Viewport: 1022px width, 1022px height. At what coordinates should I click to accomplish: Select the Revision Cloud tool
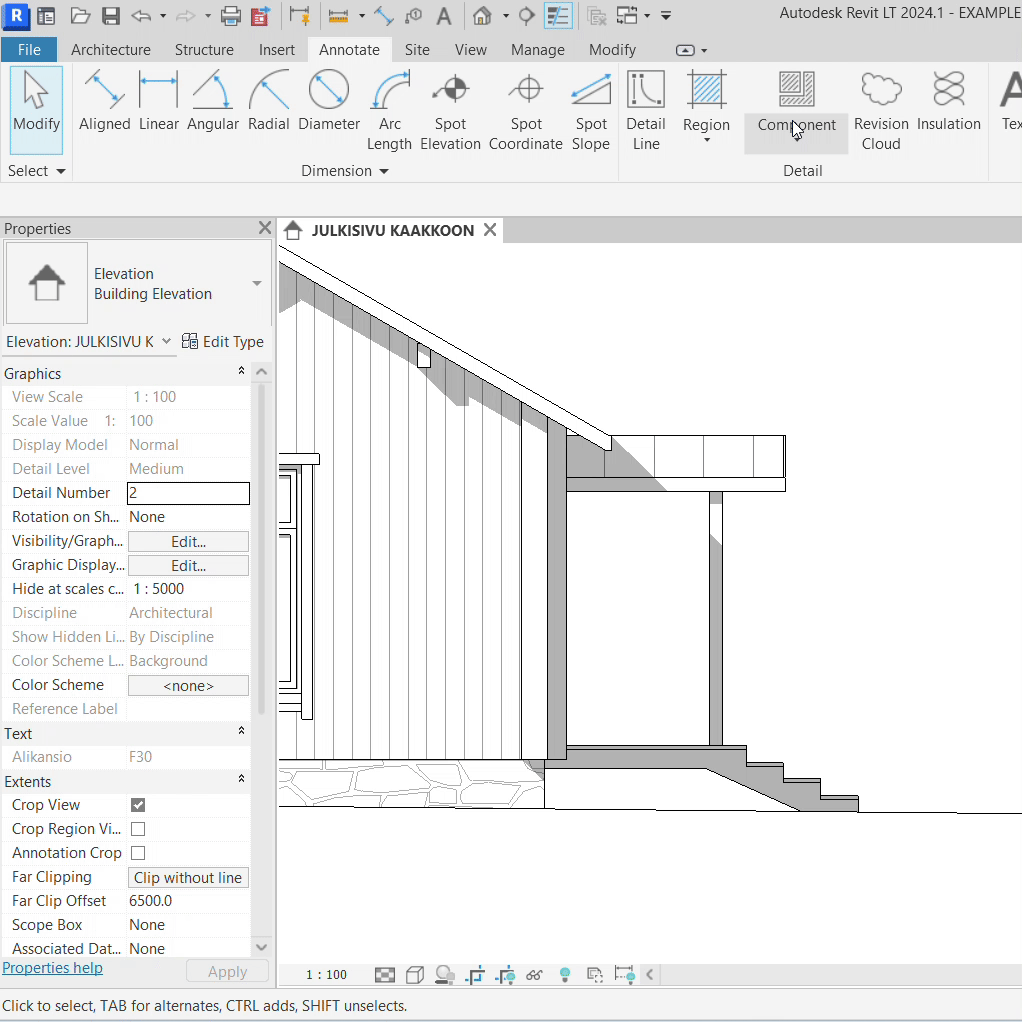881,112
